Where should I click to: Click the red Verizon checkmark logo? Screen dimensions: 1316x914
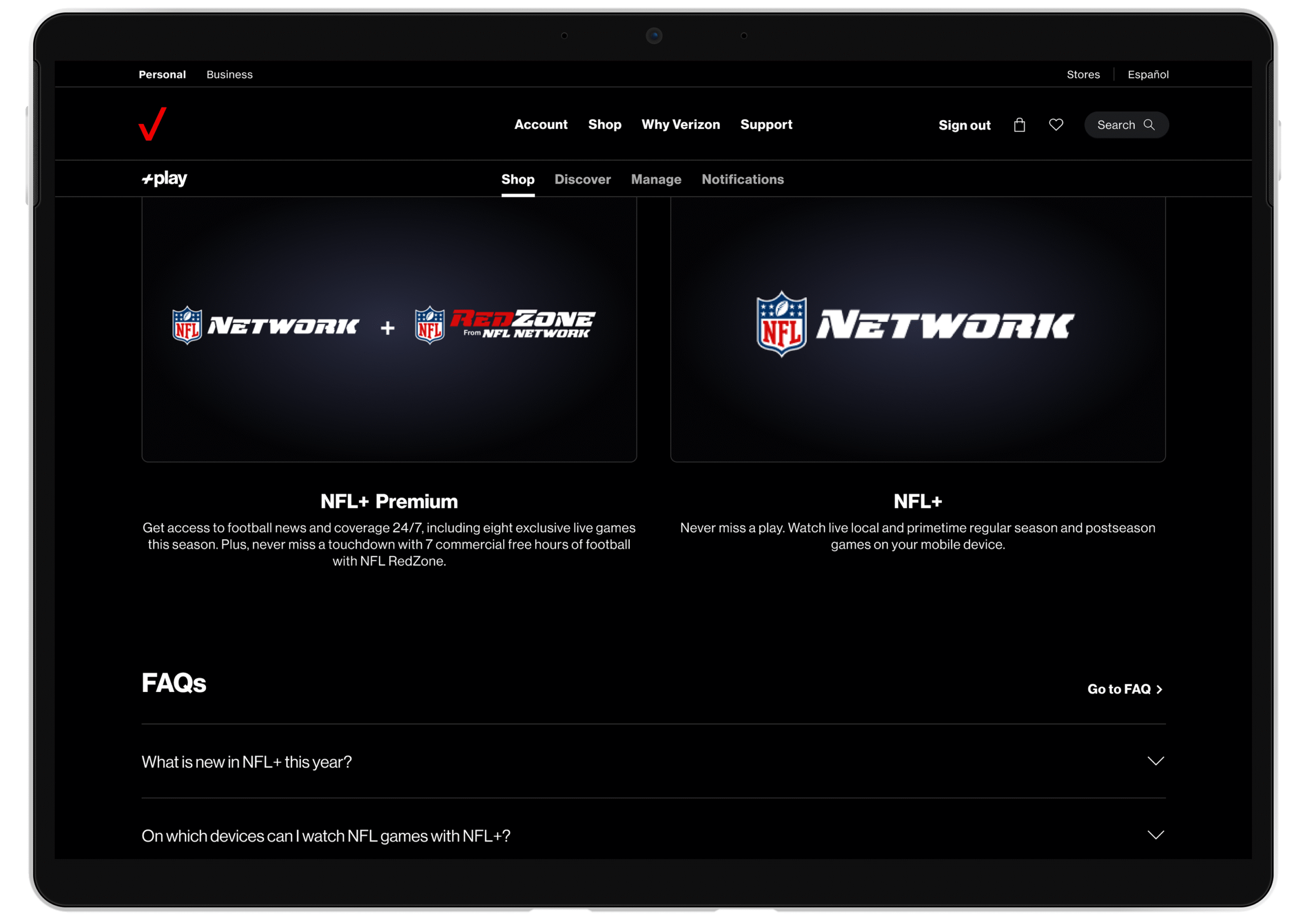coord(152,124)
